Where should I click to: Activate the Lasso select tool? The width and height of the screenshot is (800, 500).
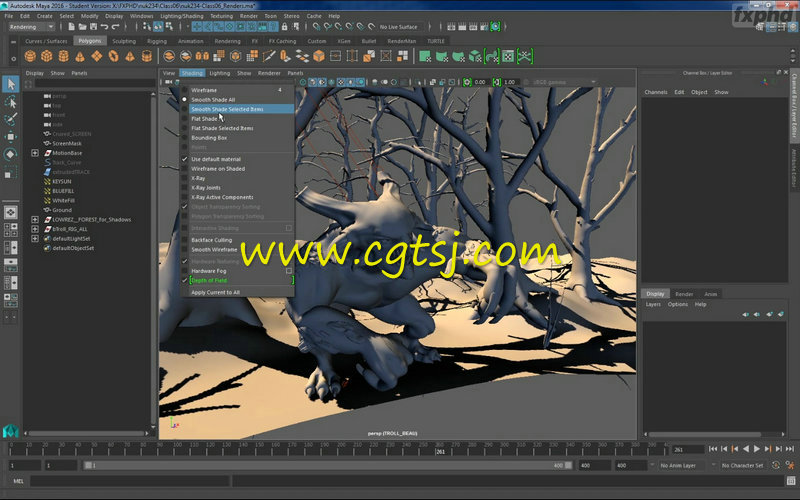pyautogui.click(x=11, y=102)
